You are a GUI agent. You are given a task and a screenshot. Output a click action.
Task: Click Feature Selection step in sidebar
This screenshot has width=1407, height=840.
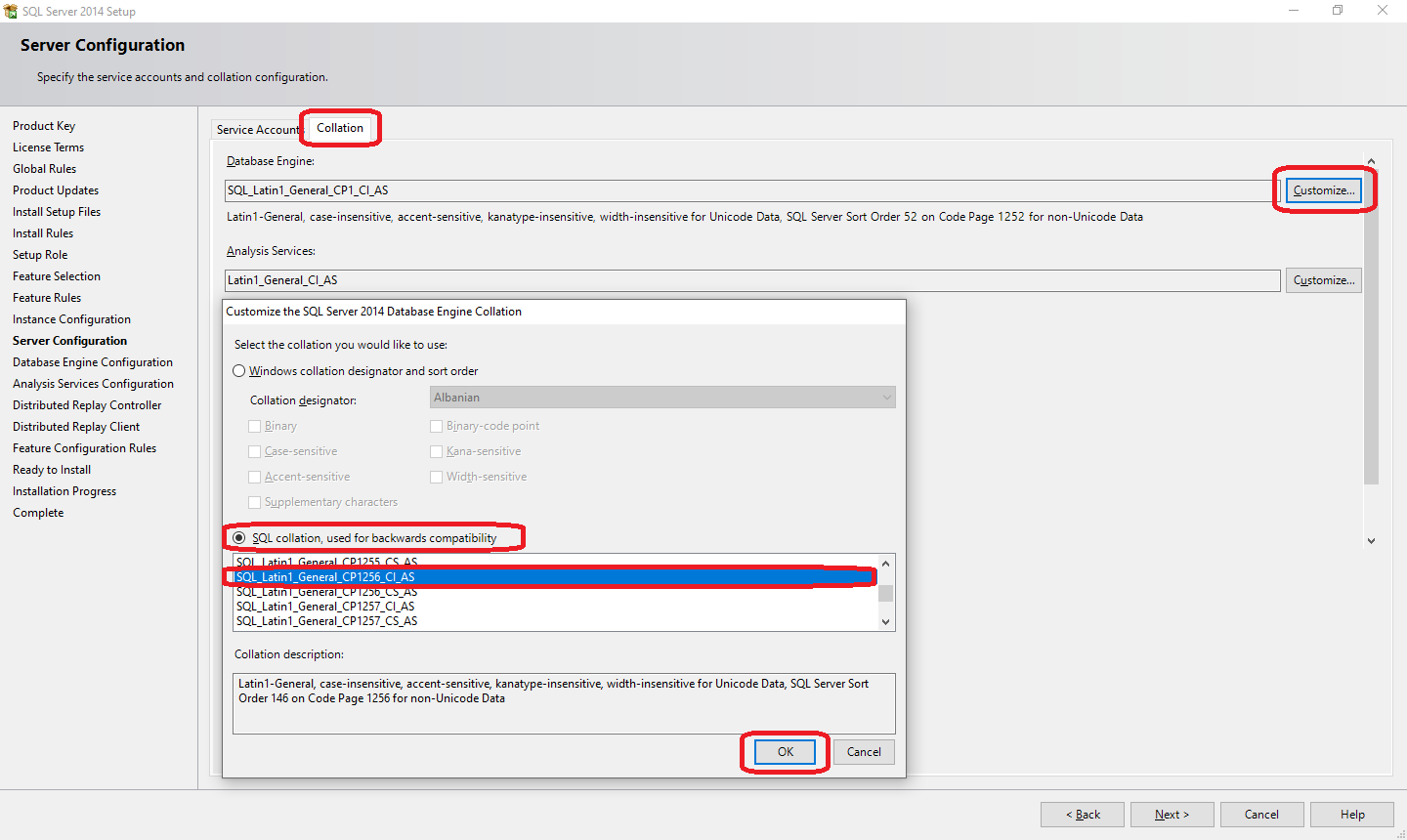[57, 276]
